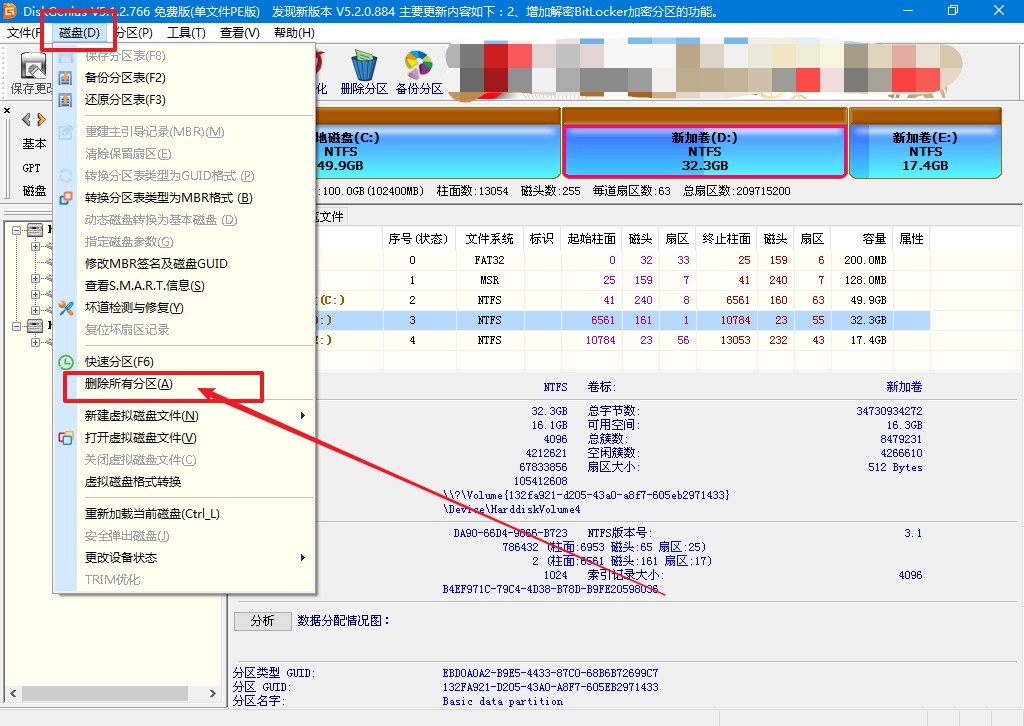The height and width of the screenshot is (726, 1024).
Task: Click the tree panel horizontal scrollbar thumb
Action: [107, 693]
